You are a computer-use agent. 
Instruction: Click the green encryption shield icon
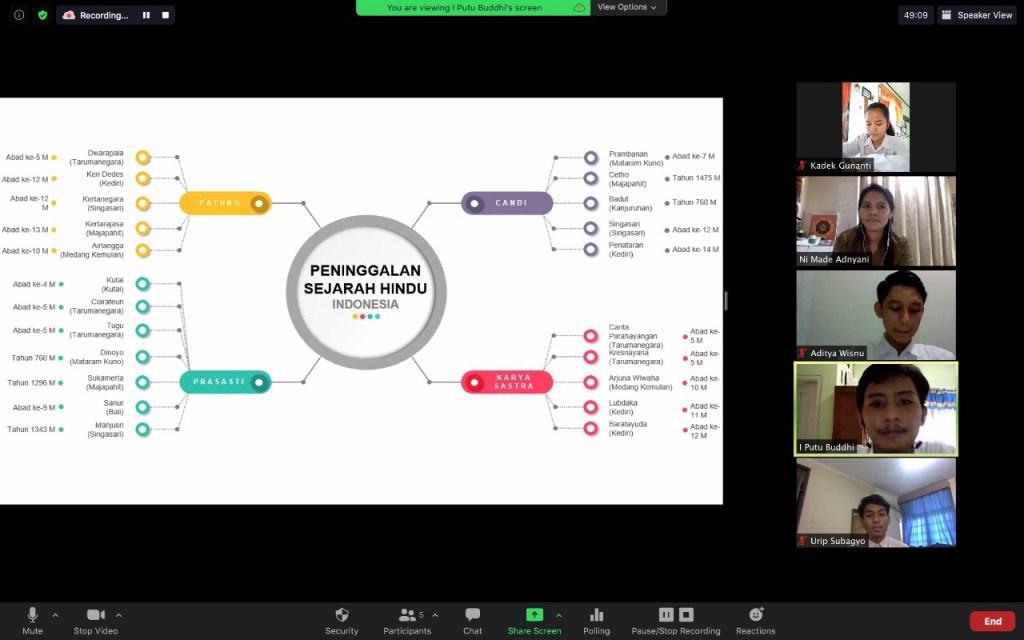(42, 15)
